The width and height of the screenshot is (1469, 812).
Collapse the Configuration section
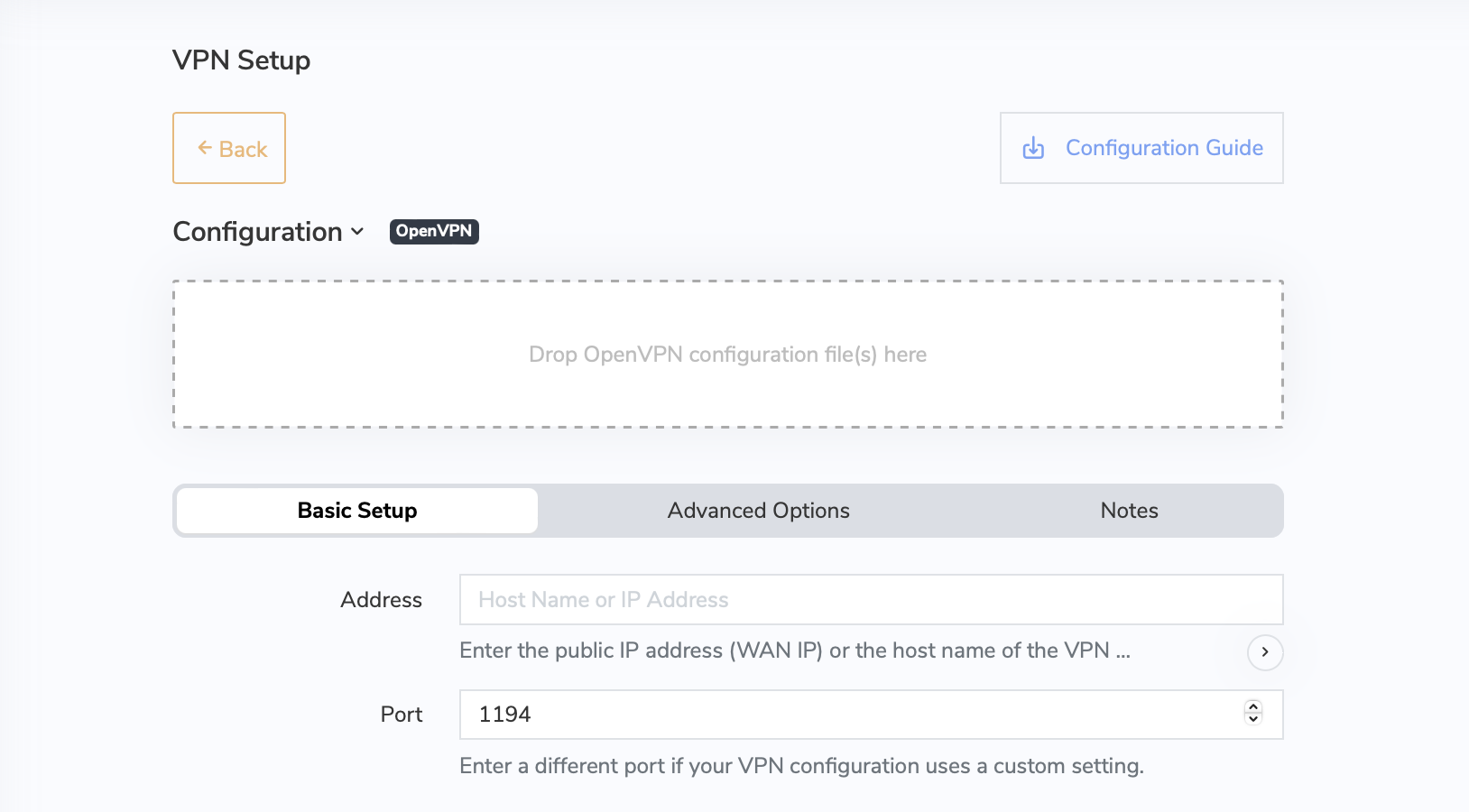[357, 232]
